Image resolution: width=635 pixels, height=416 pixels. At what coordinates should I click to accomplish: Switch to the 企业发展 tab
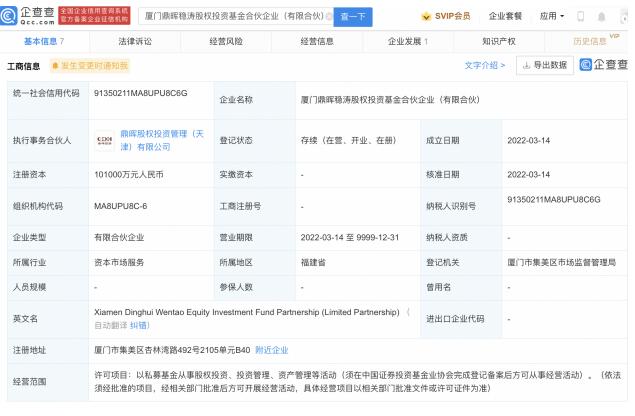pyautogui.click(x=408, y=41)
